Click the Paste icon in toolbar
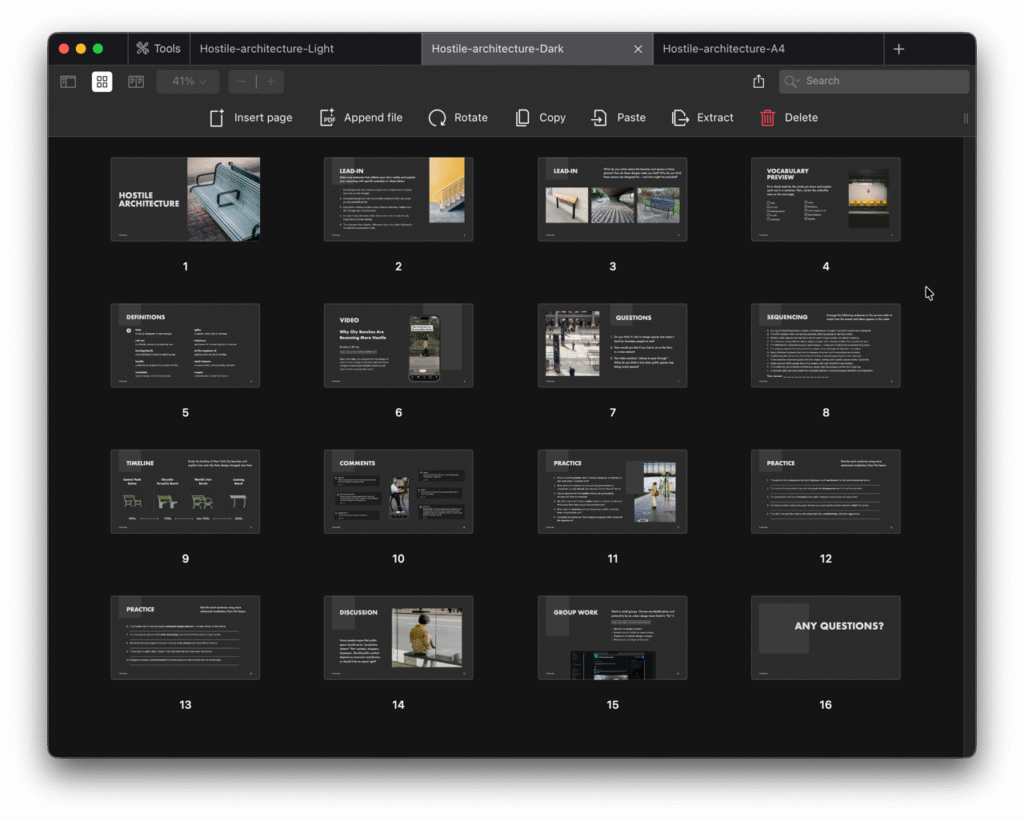Screen dimensions: 1024x821 (x=599, y=118)
